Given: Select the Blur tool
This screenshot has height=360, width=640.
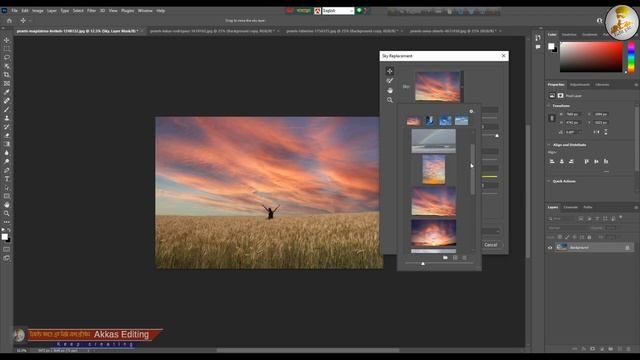Looking at the screenshot, I should (x=7, y=153).
